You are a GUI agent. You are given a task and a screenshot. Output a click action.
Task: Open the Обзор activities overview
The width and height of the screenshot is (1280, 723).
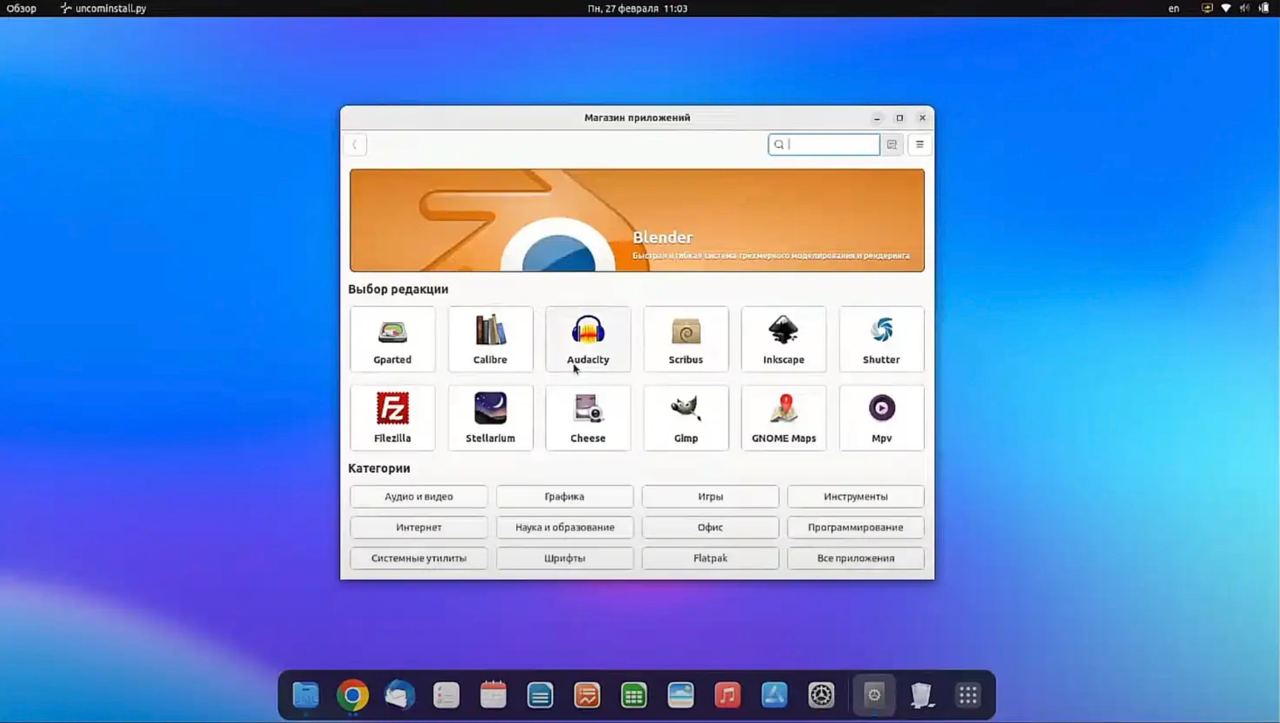(22, 8)
